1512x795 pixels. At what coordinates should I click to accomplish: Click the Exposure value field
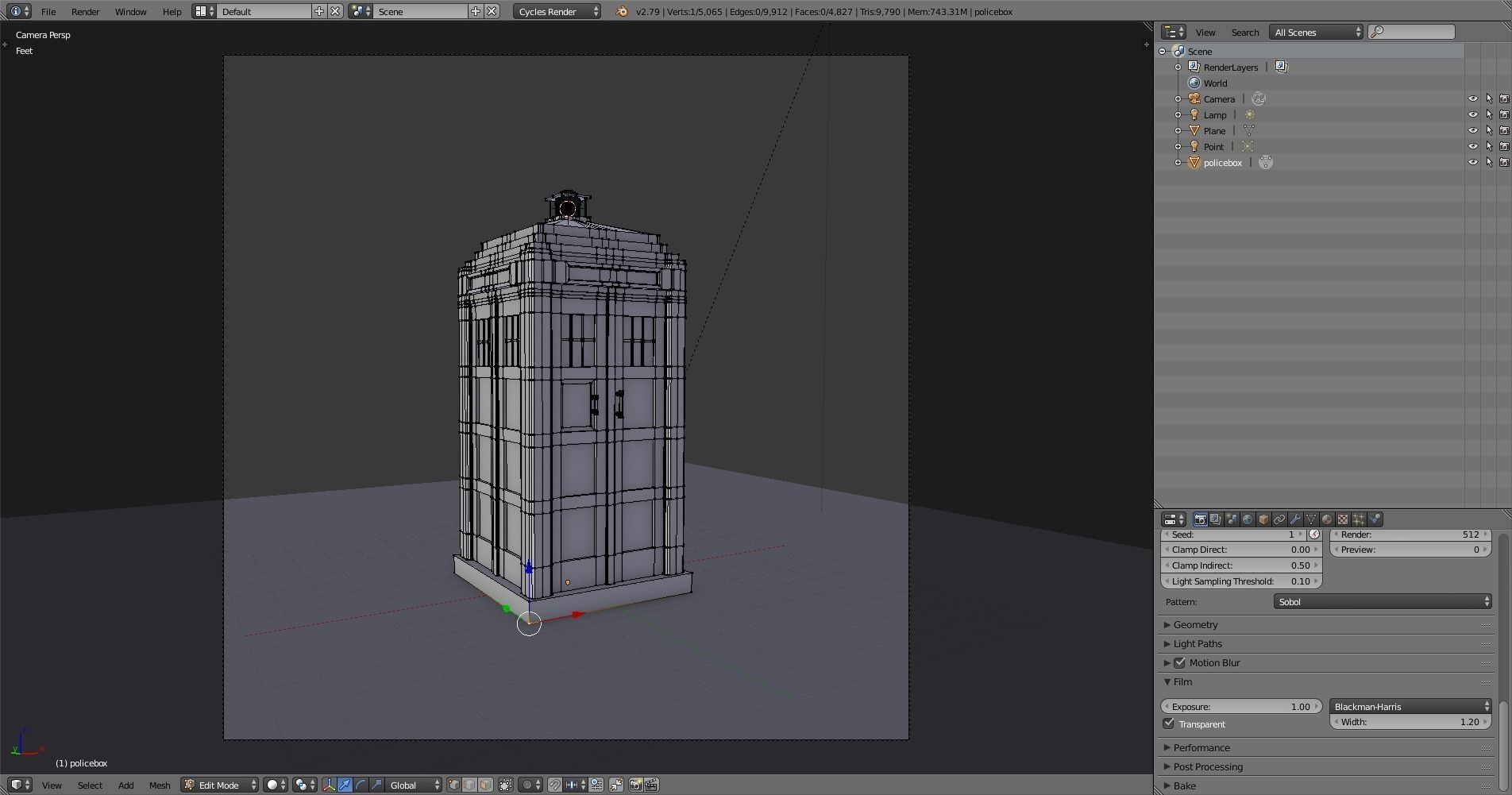(1242, 706)
